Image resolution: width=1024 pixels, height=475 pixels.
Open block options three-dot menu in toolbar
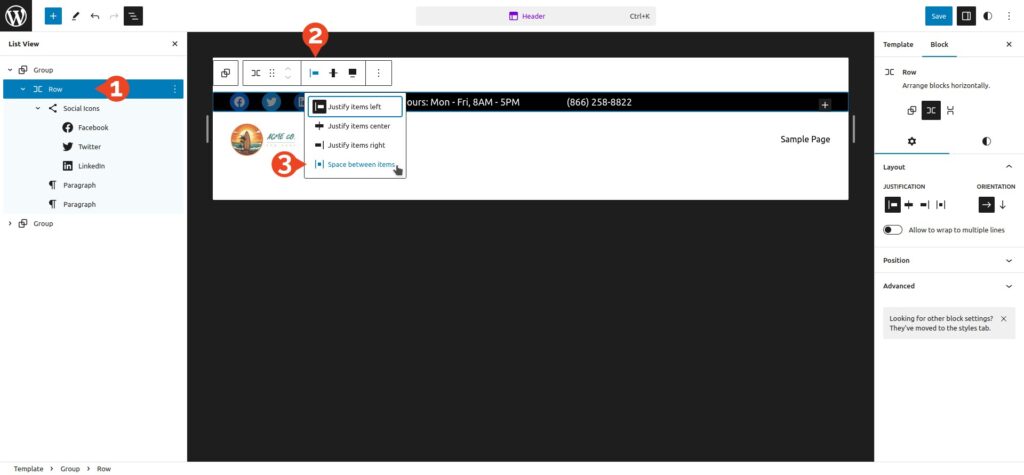coord(379,73)
